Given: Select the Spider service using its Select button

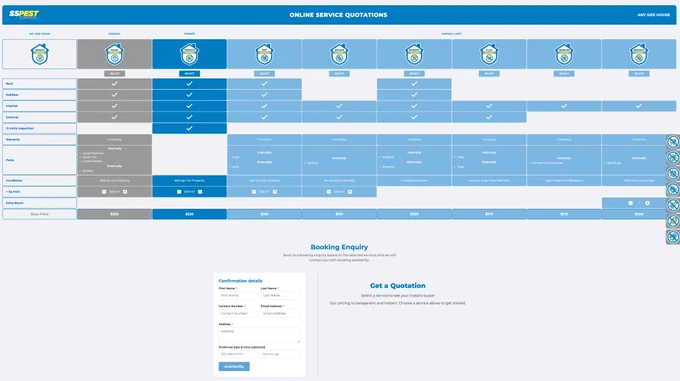Looking at the screenshot, I should (x=339, y=74).
